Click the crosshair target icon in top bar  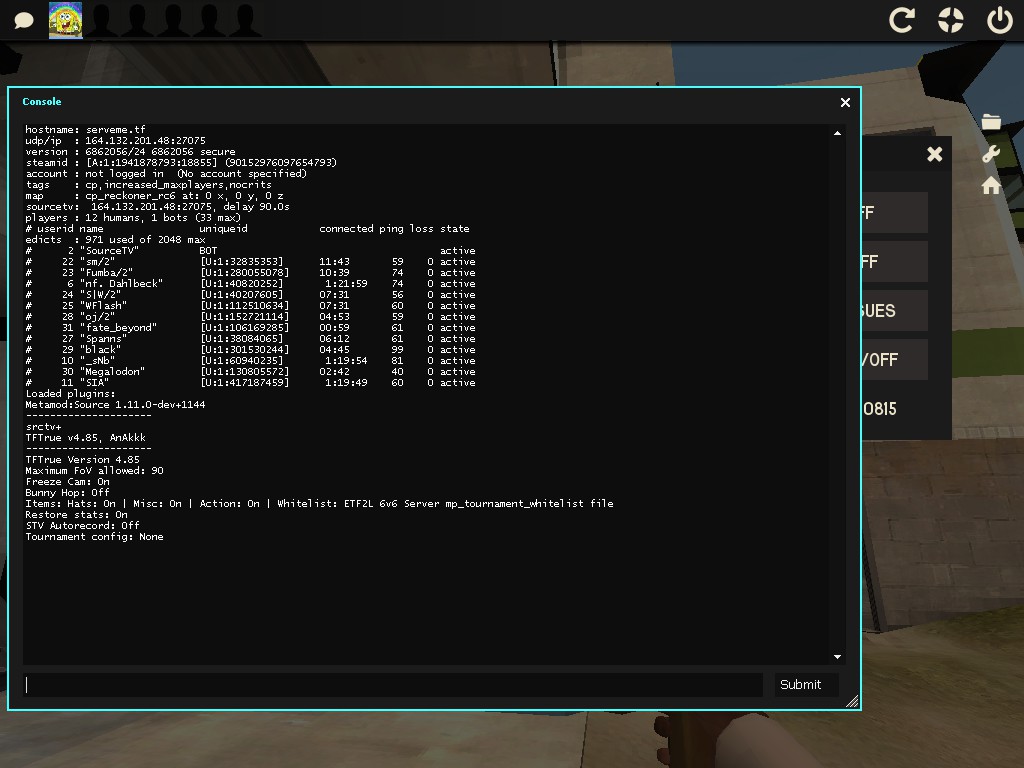point(950,20)
